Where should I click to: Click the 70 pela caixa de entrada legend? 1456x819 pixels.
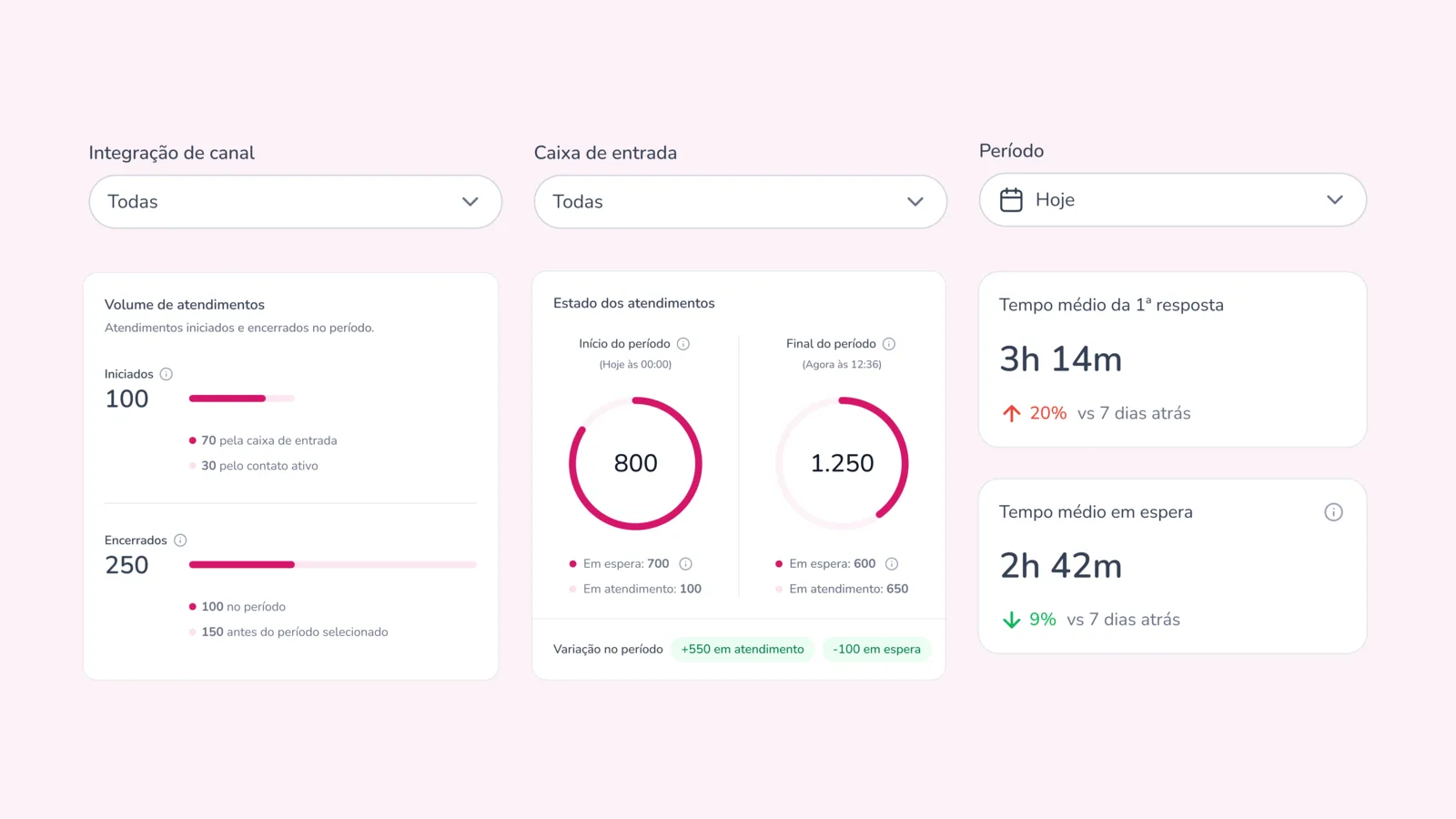pos(263,440)
